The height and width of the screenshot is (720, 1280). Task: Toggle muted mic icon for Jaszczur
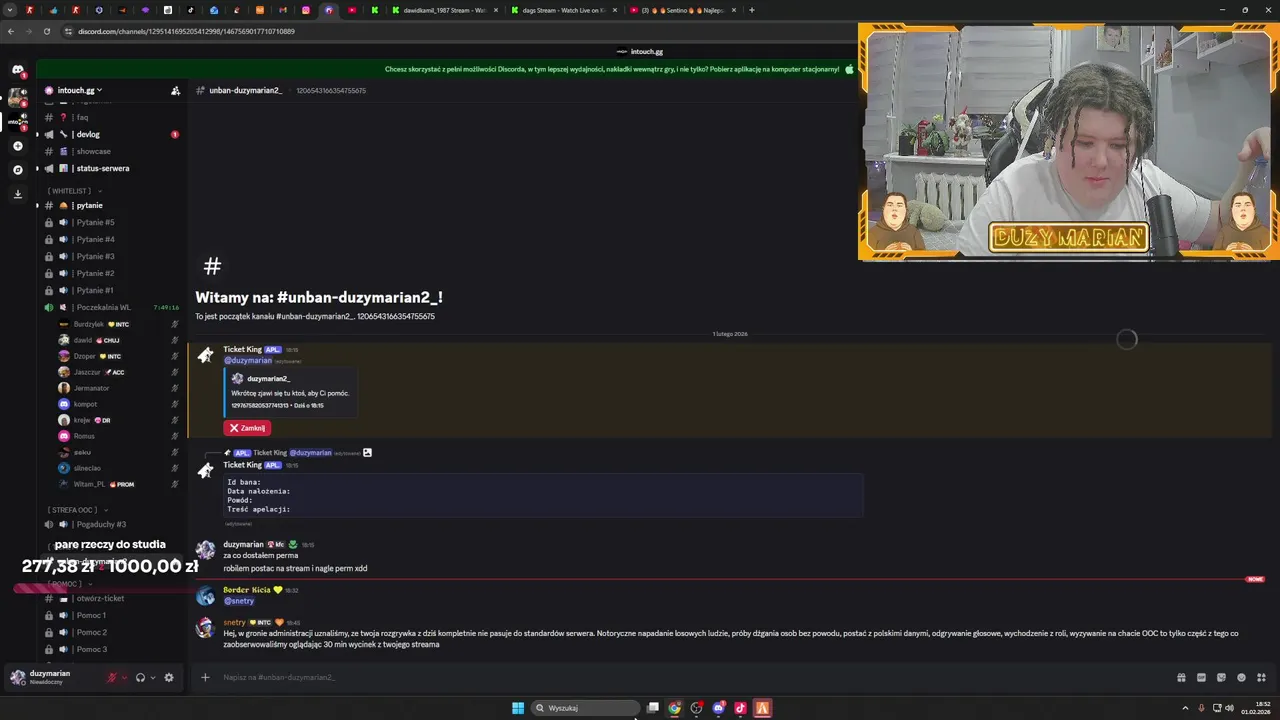pos(174,372)
